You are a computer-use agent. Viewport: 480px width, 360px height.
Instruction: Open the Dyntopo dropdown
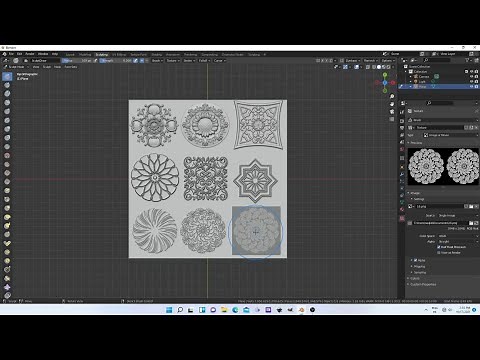pyautogui.click(x=352, y=61)
